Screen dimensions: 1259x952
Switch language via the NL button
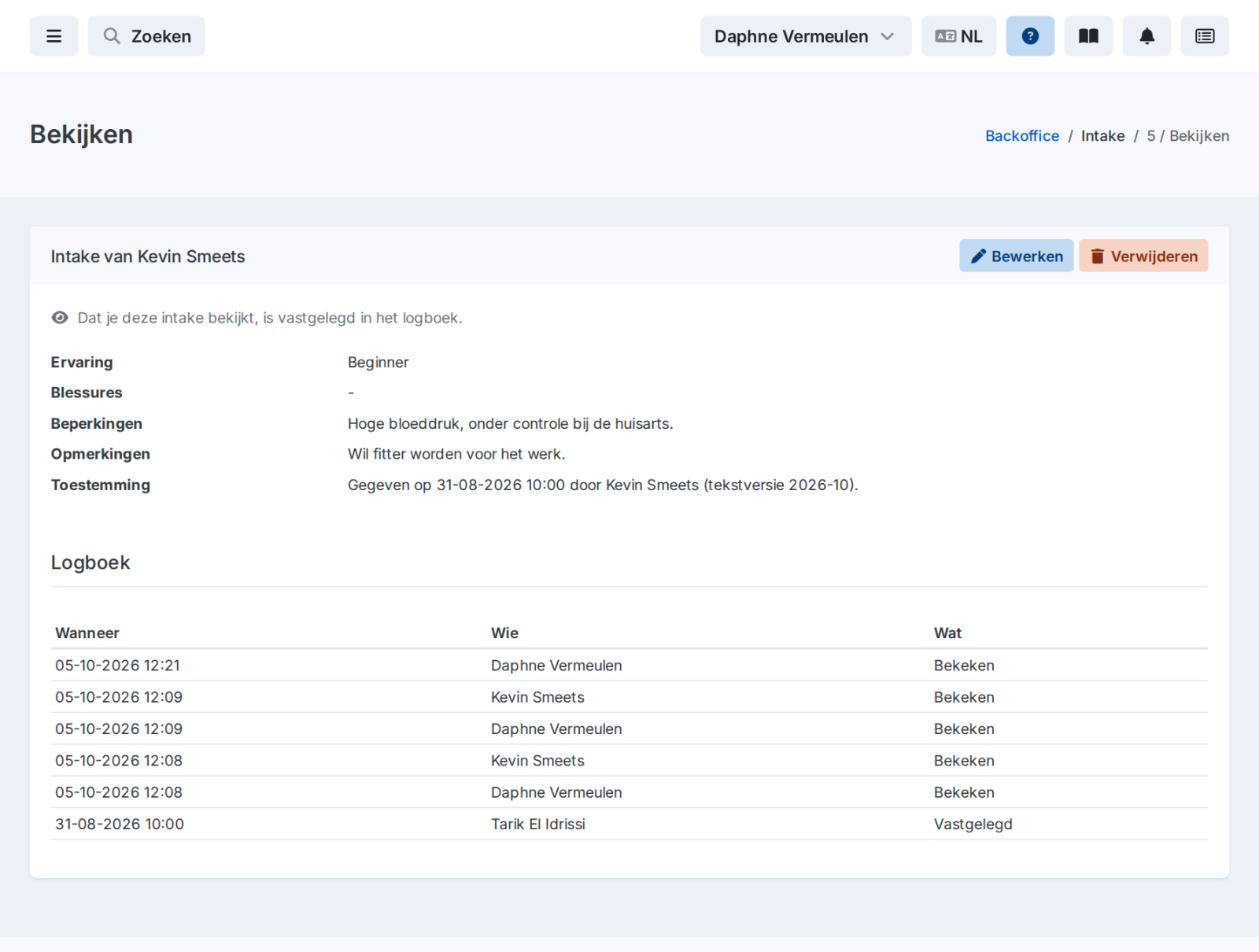(958, 36)
